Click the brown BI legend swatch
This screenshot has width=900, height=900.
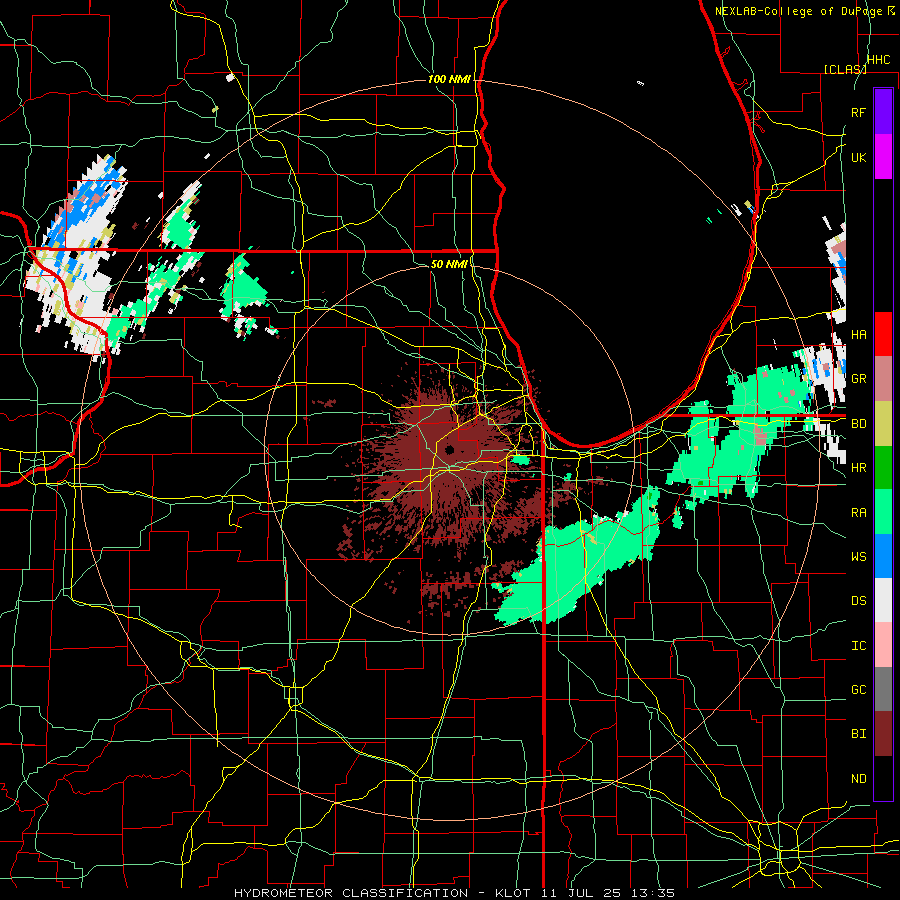(883, 734)
